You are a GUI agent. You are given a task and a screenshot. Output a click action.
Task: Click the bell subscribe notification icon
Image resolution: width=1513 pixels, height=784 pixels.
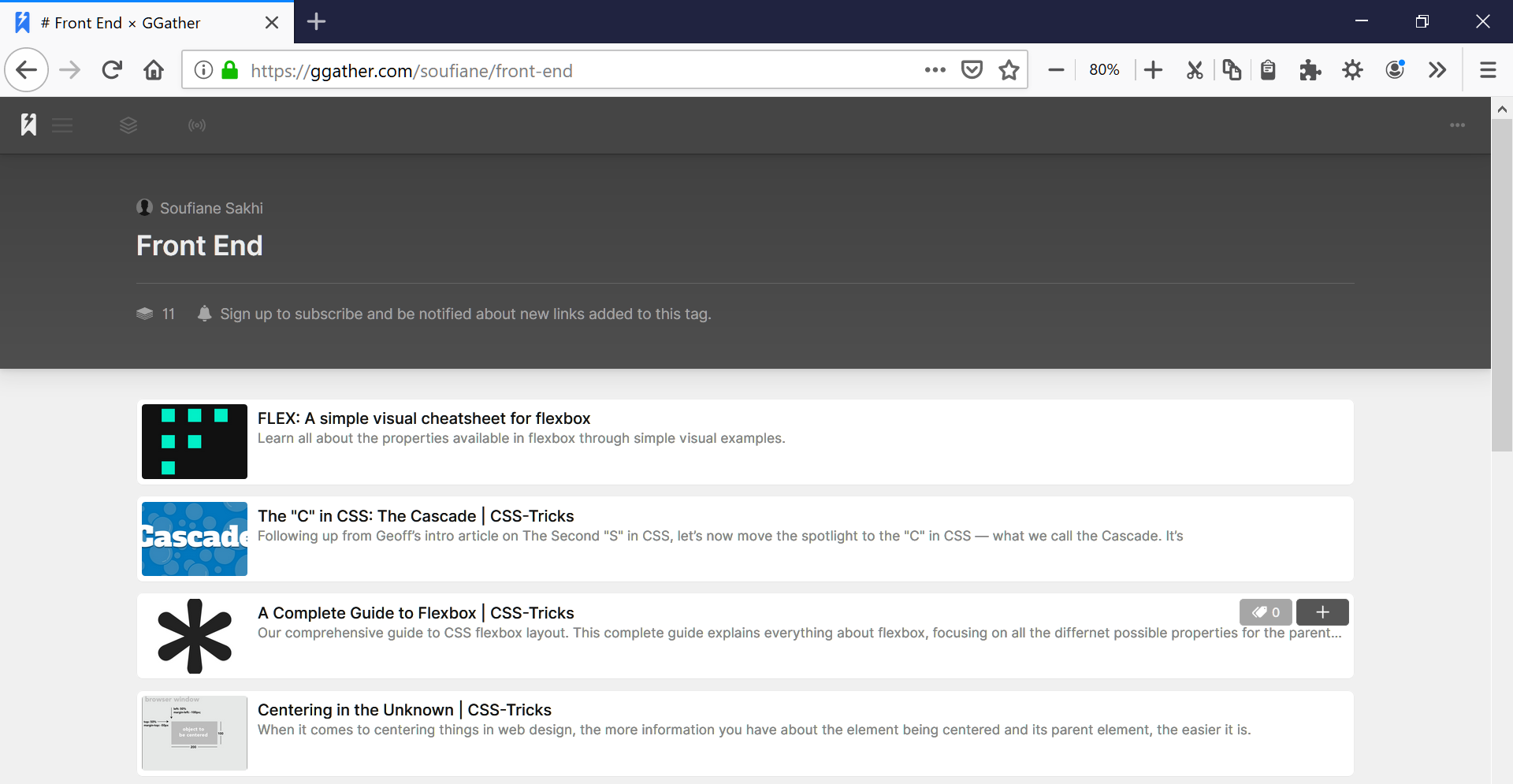pyautogui.click(x=204, y=314)
